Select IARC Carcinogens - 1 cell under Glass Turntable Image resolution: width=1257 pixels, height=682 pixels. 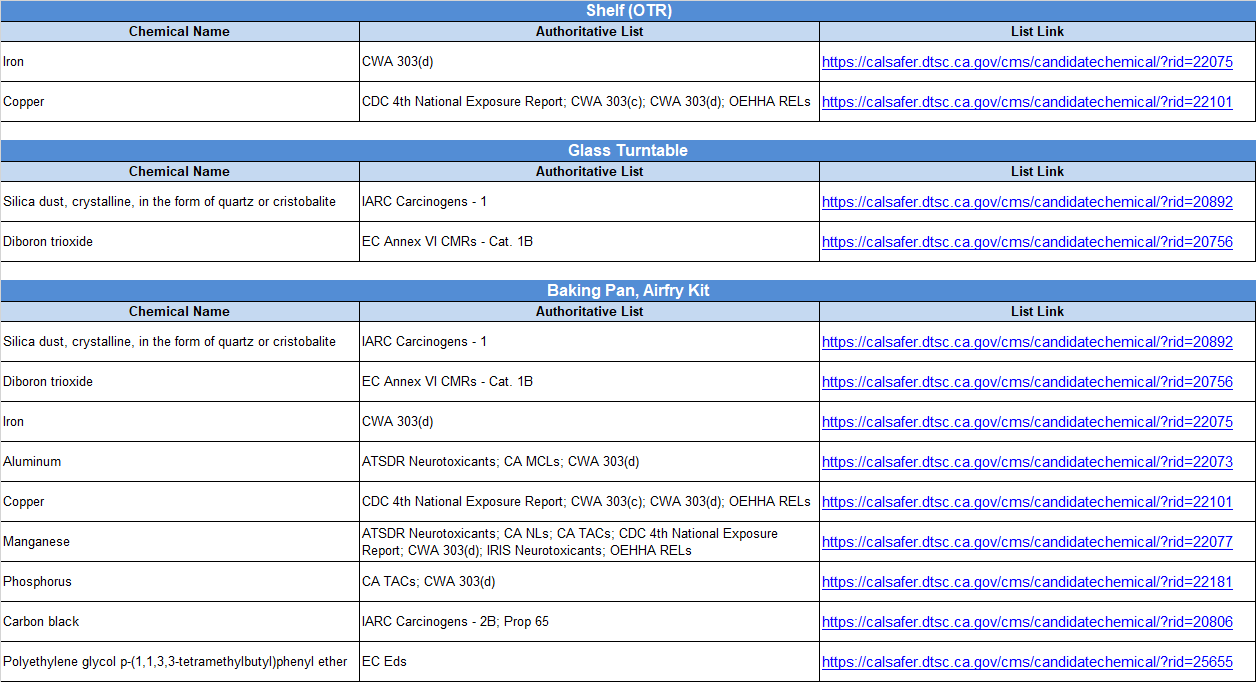coord(590,202)
